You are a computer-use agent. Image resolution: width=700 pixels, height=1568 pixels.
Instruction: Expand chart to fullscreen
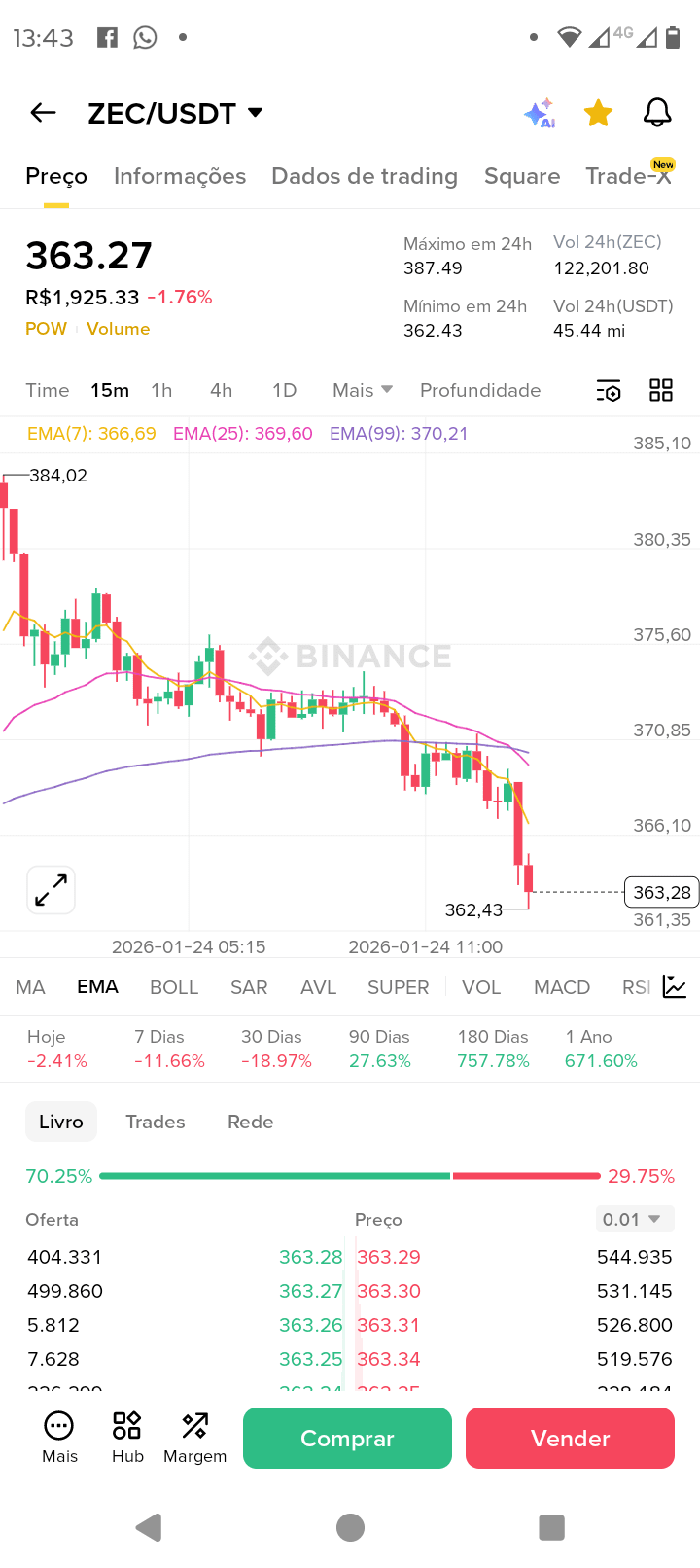51,890
